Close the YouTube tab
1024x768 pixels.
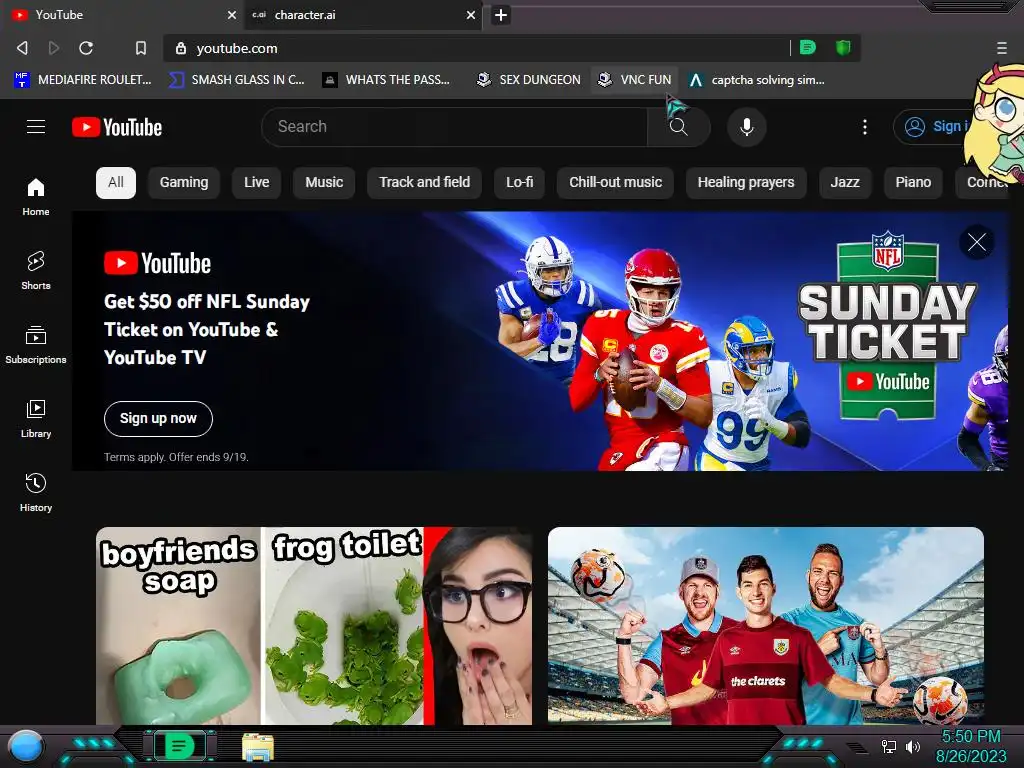tap(232, 15)
